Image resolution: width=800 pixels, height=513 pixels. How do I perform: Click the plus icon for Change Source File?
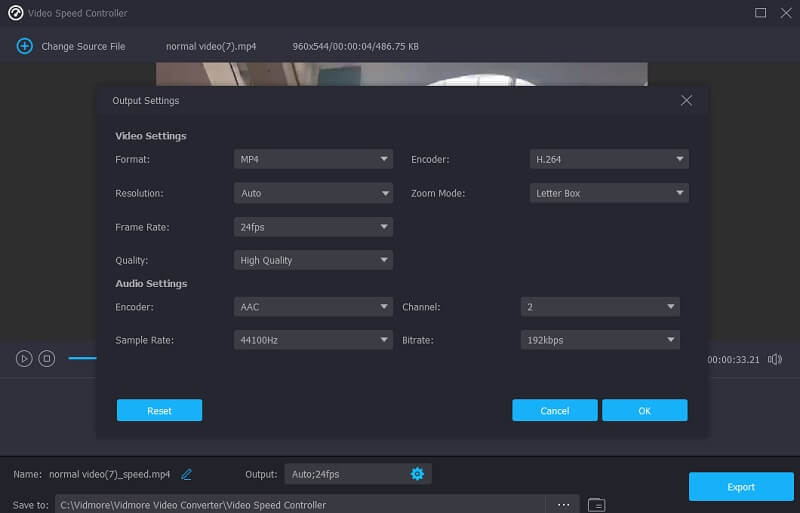pos(24,46)
